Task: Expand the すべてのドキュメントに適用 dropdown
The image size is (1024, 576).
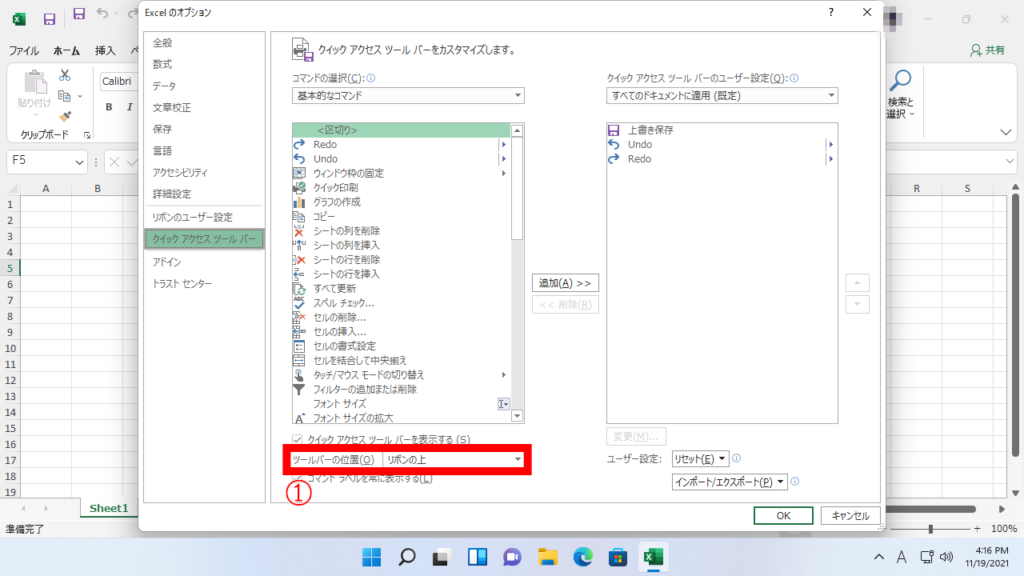Action: tap(722, 96)
